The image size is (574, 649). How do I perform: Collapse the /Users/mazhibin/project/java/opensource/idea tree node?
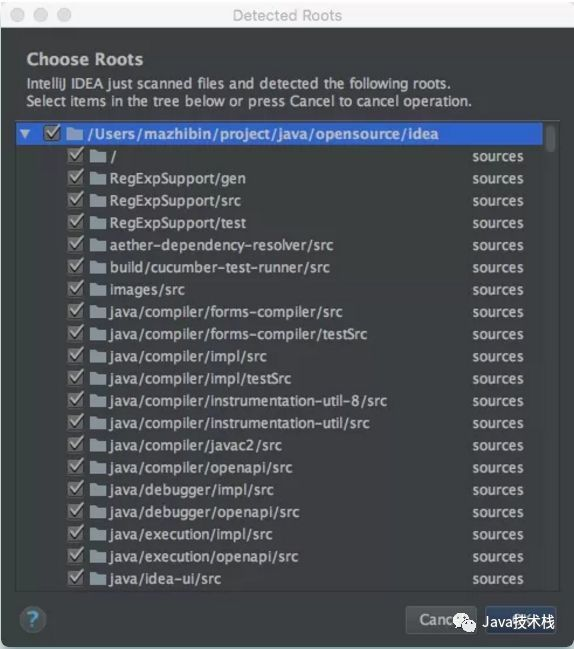coord(25,134)
